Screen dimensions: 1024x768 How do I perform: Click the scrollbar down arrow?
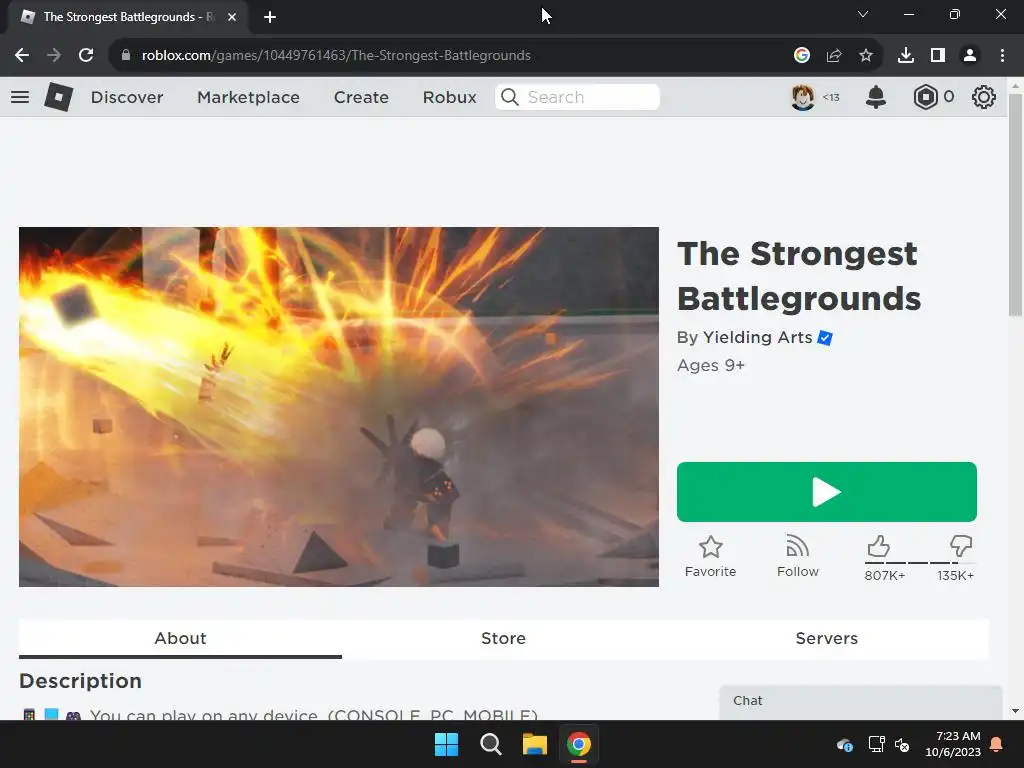pos(1015,711)
